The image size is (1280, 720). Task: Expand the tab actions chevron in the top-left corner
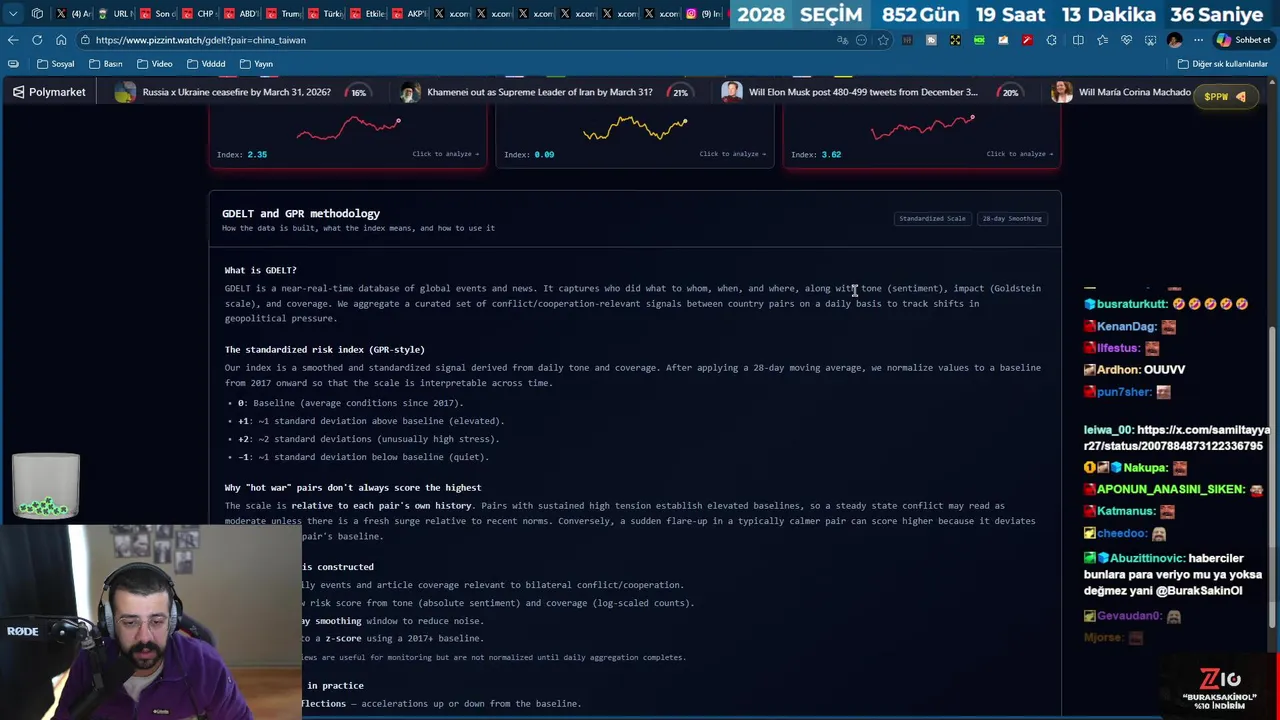[13, 14]
